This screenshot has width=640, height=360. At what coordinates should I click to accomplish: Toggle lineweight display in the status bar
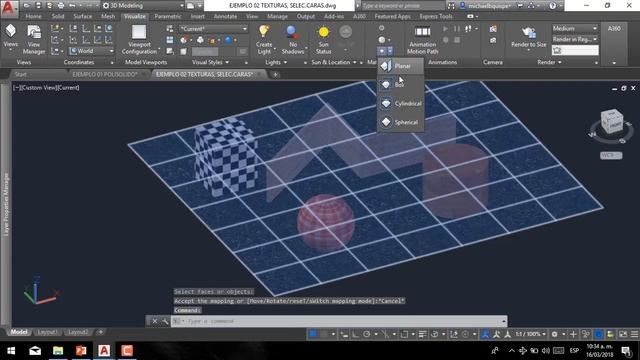tap(422, 334)
